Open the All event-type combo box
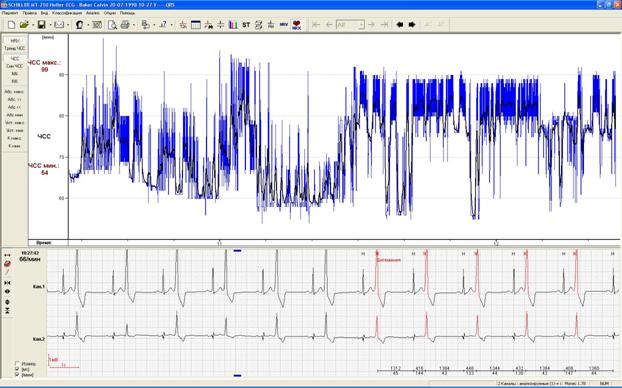This screenshot has width=622, height=388. tap(350, 25)
